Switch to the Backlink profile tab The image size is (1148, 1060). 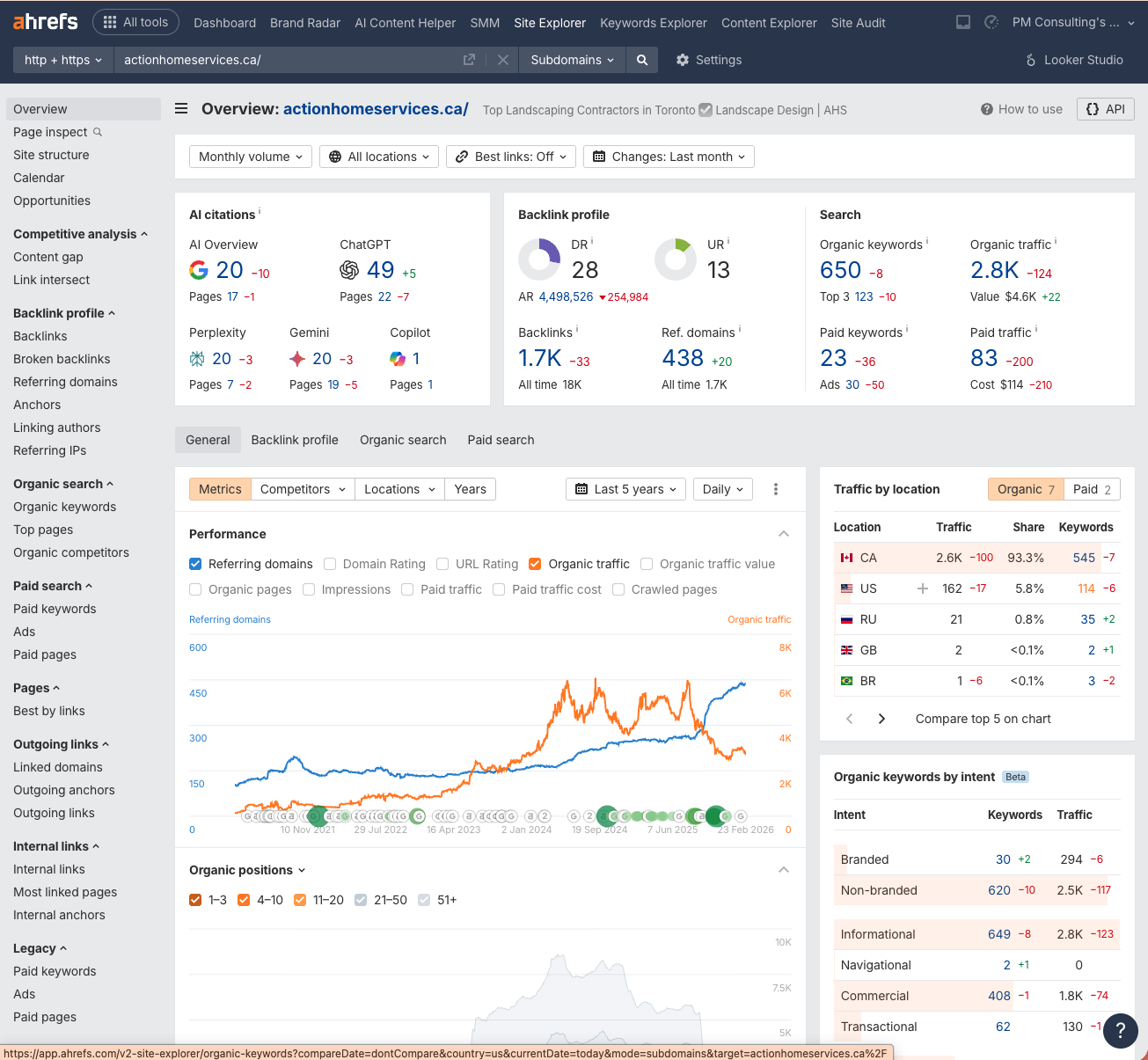pos(295,440)
